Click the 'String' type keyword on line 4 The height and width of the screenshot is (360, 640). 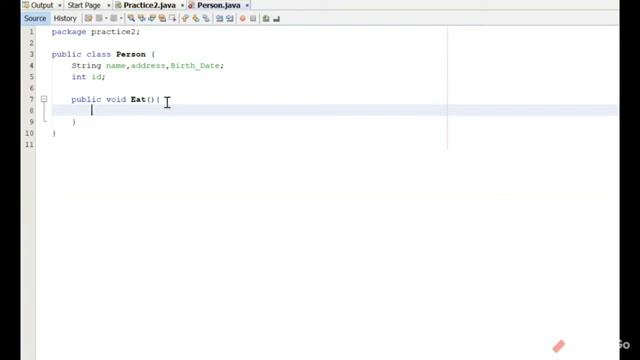[86, 66]
